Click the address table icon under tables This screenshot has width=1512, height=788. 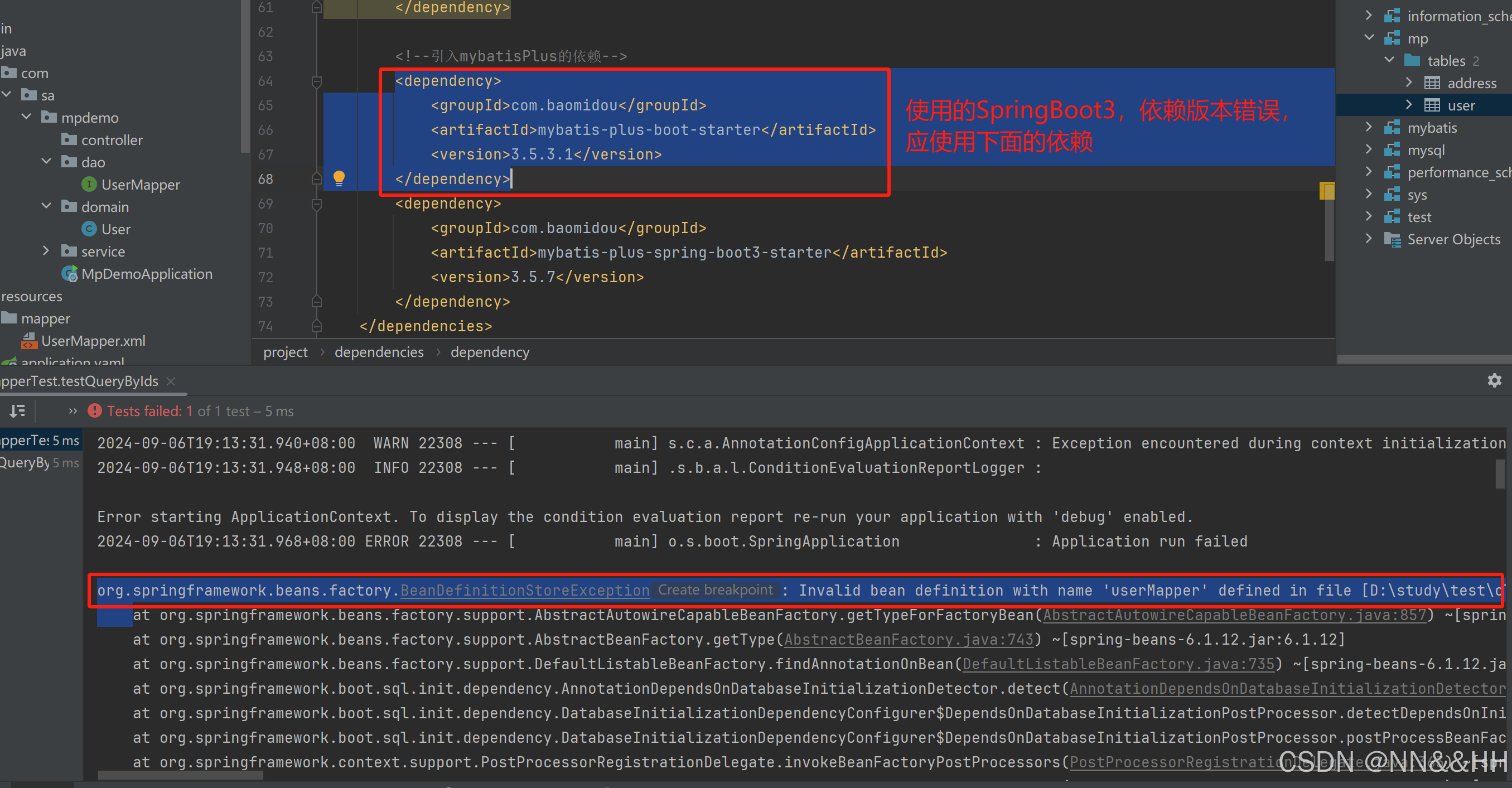click(x=1432, y=83)
